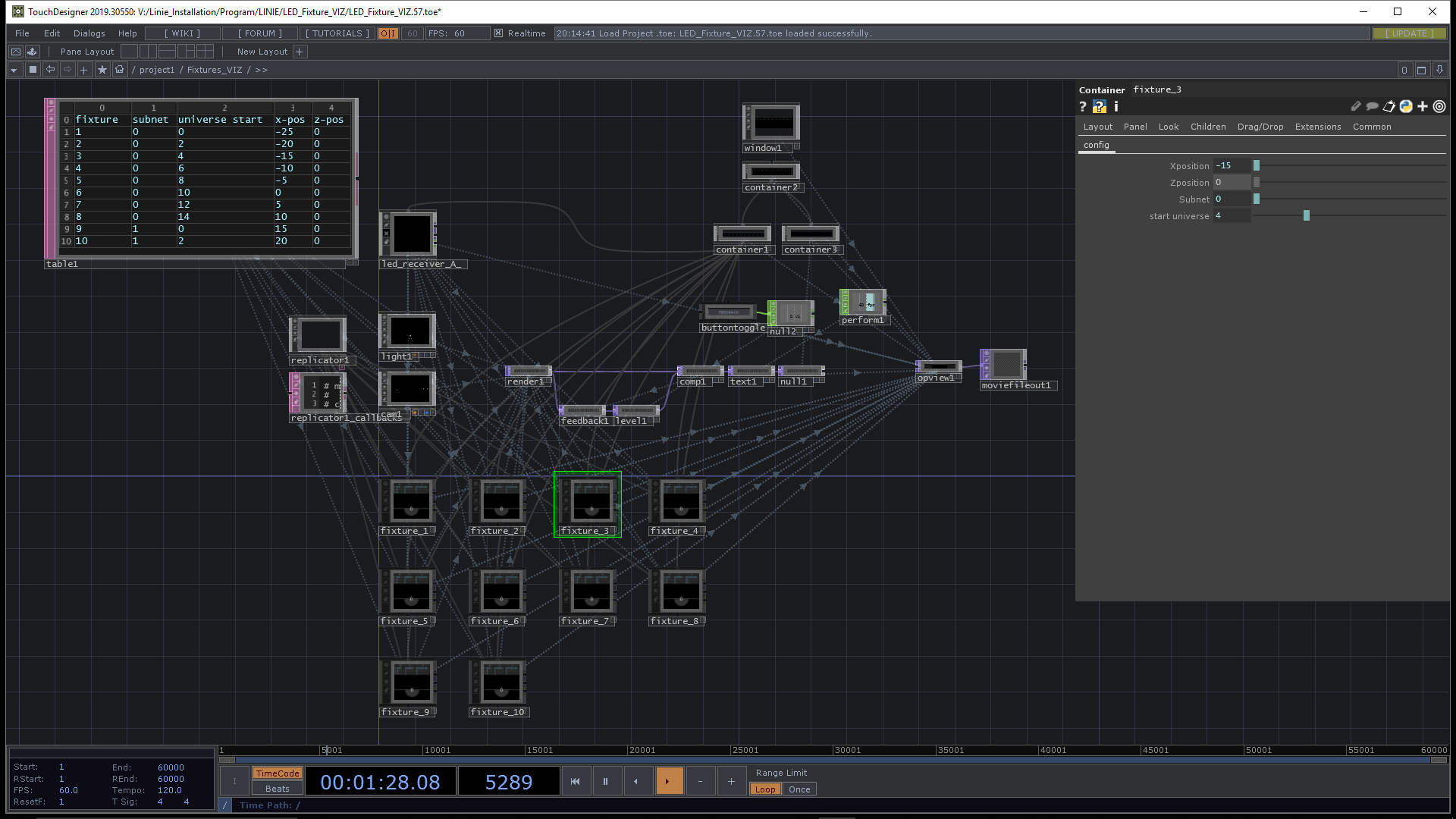The height and width of the screenshot is (819, 1456).
Task: Click the [ TUTORIALS ] button
Action: point(337,33)
